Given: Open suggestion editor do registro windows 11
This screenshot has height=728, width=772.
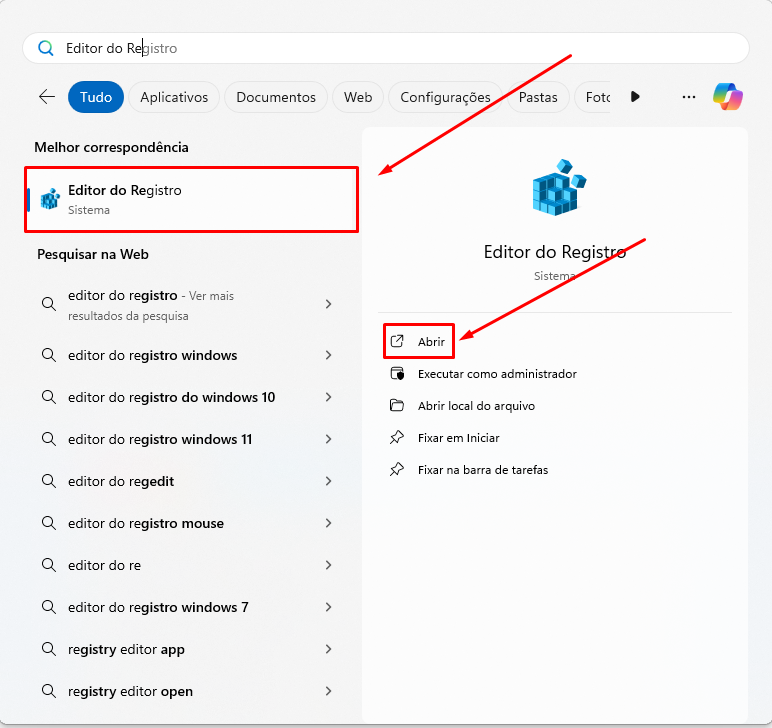Looking at the screenshot, I should point(189,439).
